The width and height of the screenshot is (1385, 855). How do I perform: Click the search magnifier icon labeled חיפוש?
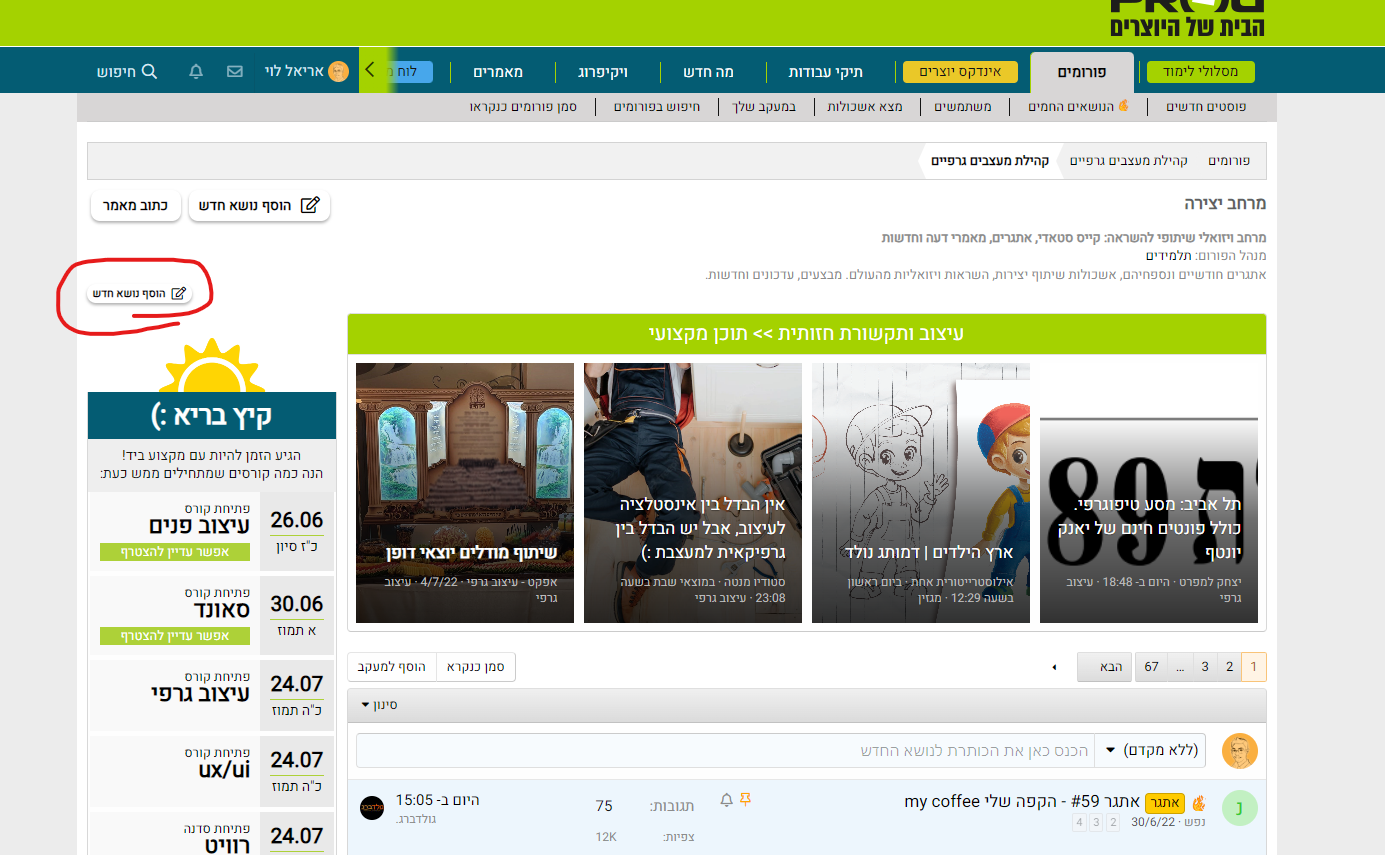pyautogui.click(x=149, y=72)
